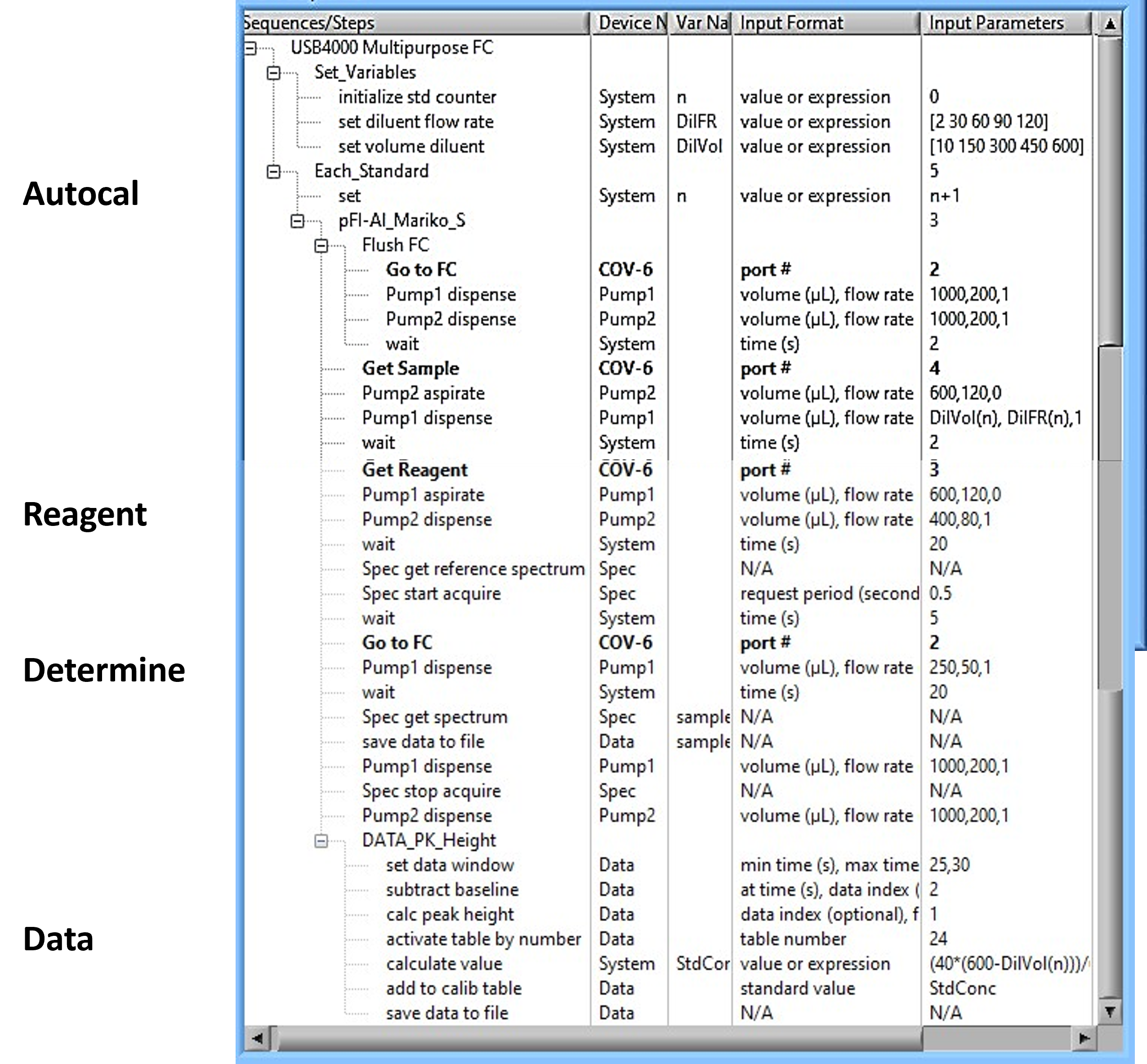
Task: Collapse the pFI-Al_Mariko_S node
Action: 298,221
